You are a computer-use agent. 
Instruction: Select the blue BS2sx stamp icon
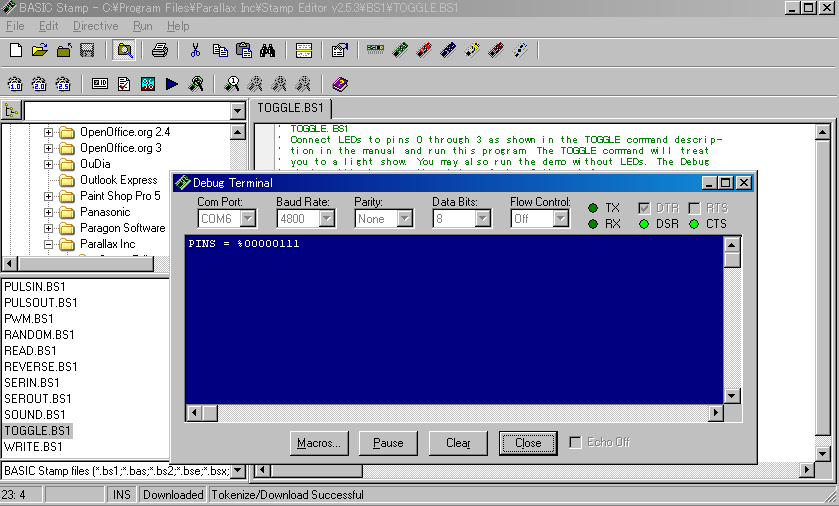448,50
